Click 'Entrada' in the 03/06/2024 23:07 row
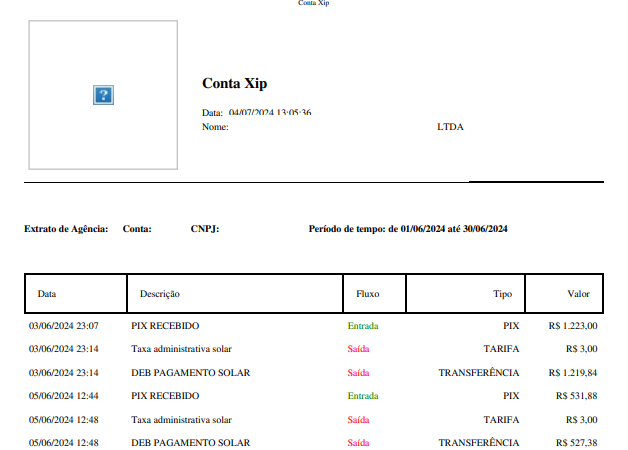The height and width of the screenshot is (450, 628). pyautogui.click(x=363, y=326)
